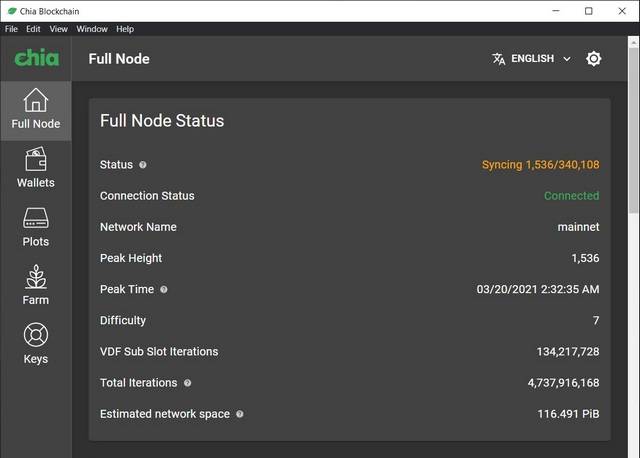Screen dimensions: 640x458
Task: Click the Chia logo
Action: click(35, 58)
